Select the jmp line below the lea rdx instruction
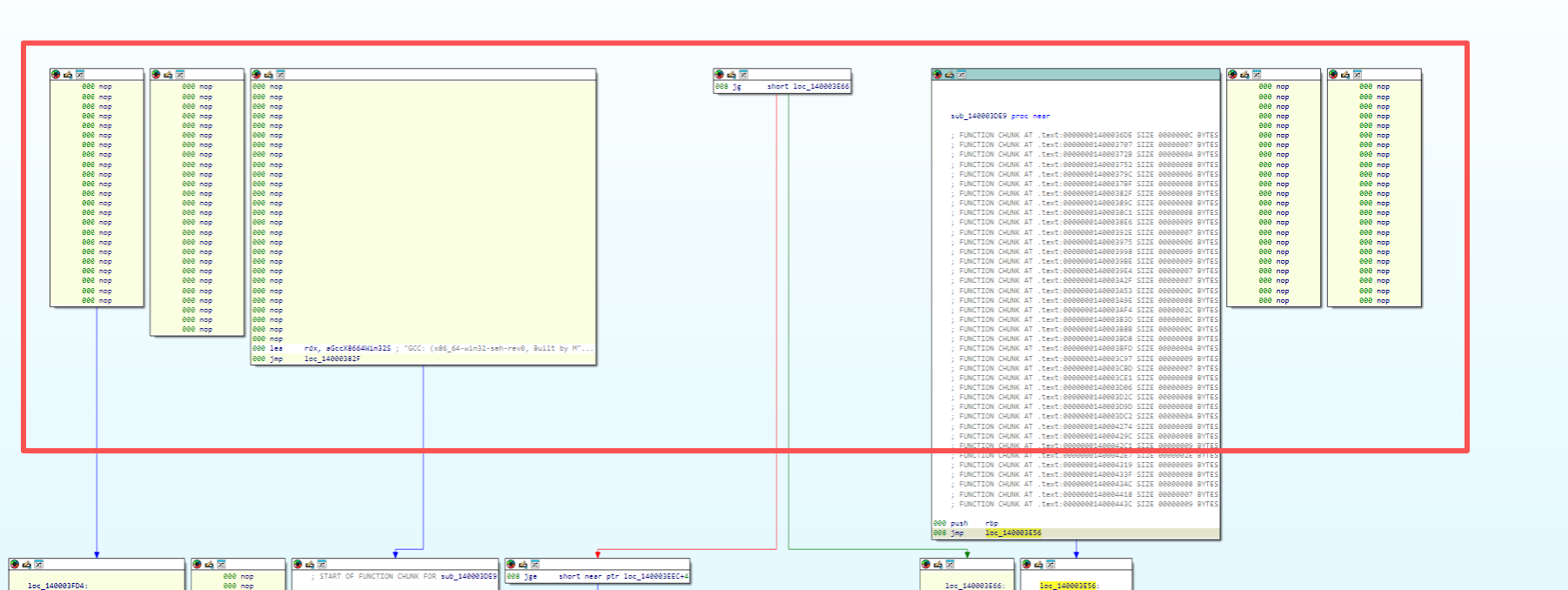This screenshot has width=1568, height=590. click(424, 359)
